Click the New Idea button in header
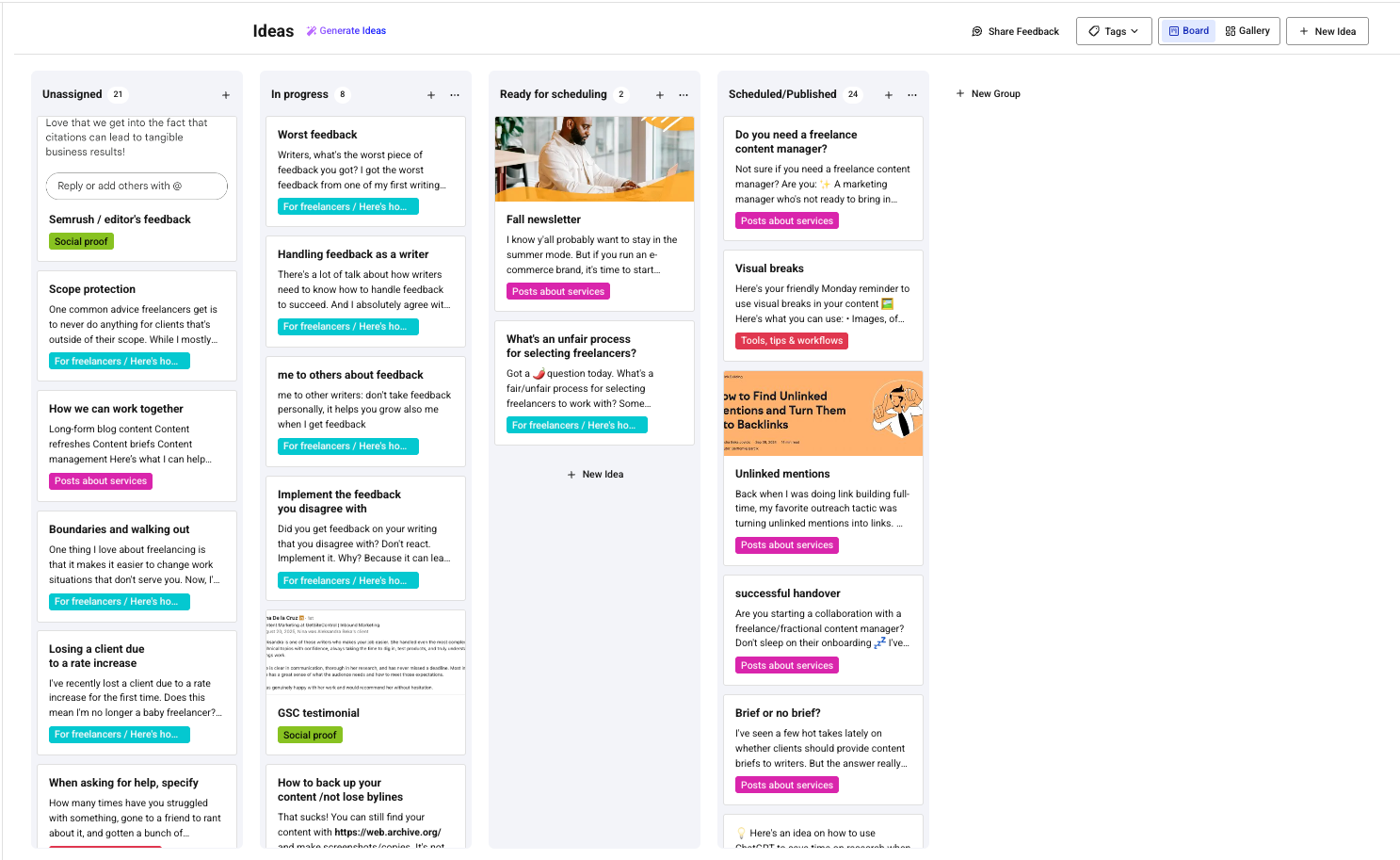Image resolution: width=1400 pixels, height=860 pixels. (1328, 31)
